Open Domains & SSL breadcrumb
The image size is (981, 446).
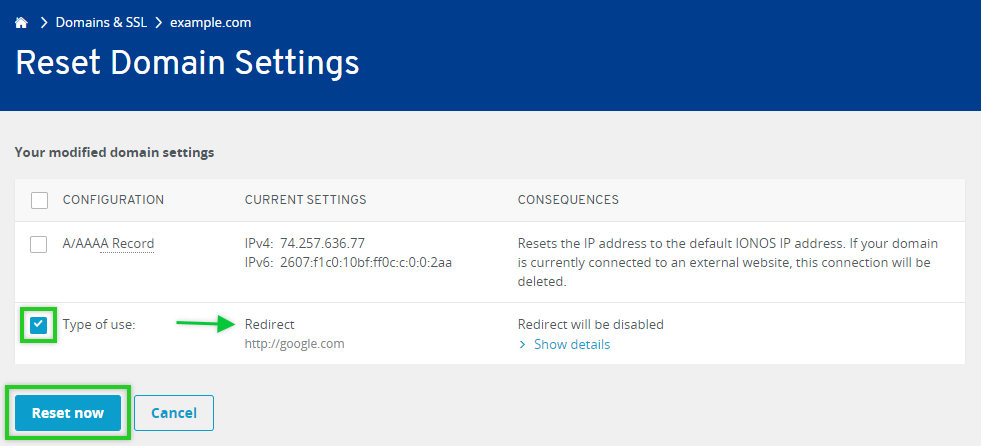pyautogui.click(x=101, y=22)
